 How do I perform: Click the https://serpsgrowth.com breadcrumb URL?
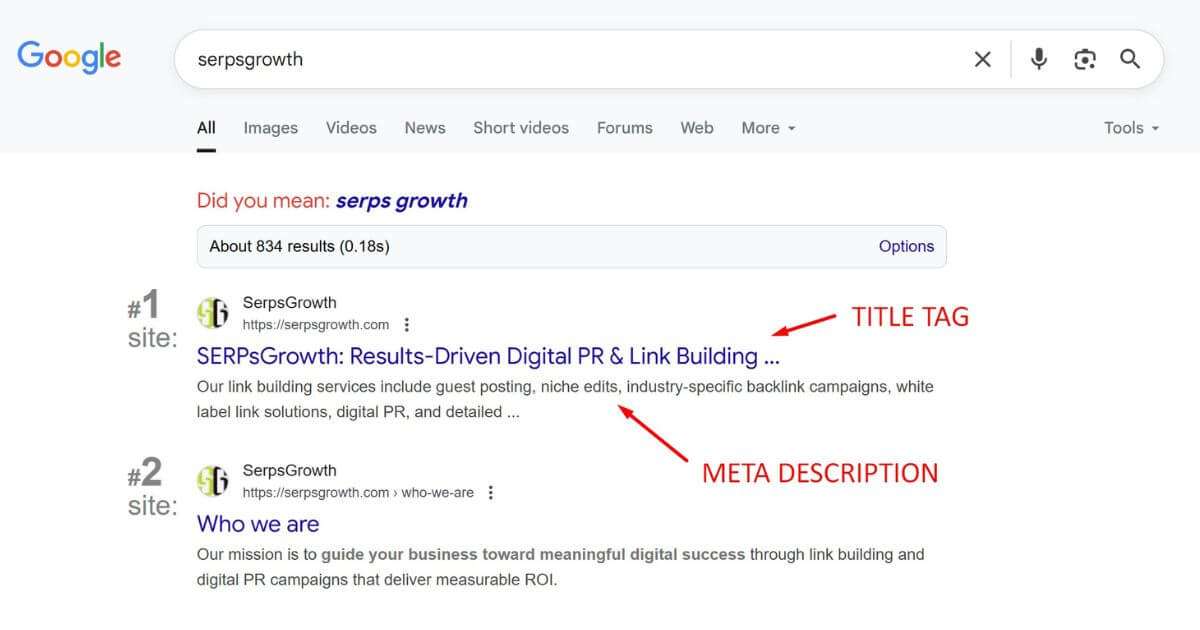[x=317, y=324]
